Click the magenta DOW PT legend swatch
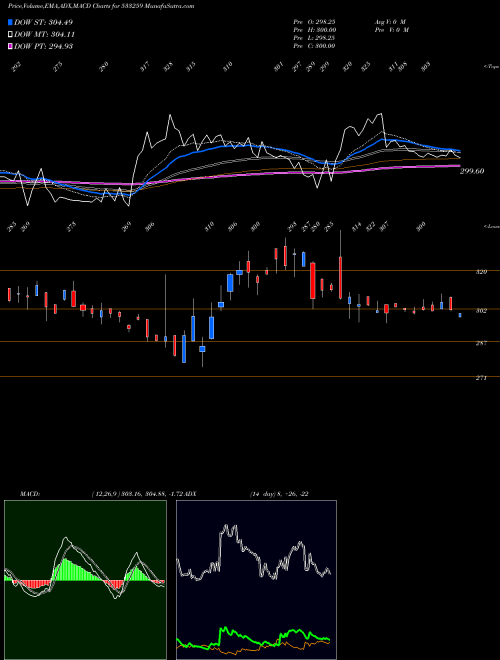Screen dimensions: 500x660 pos(10,46)
